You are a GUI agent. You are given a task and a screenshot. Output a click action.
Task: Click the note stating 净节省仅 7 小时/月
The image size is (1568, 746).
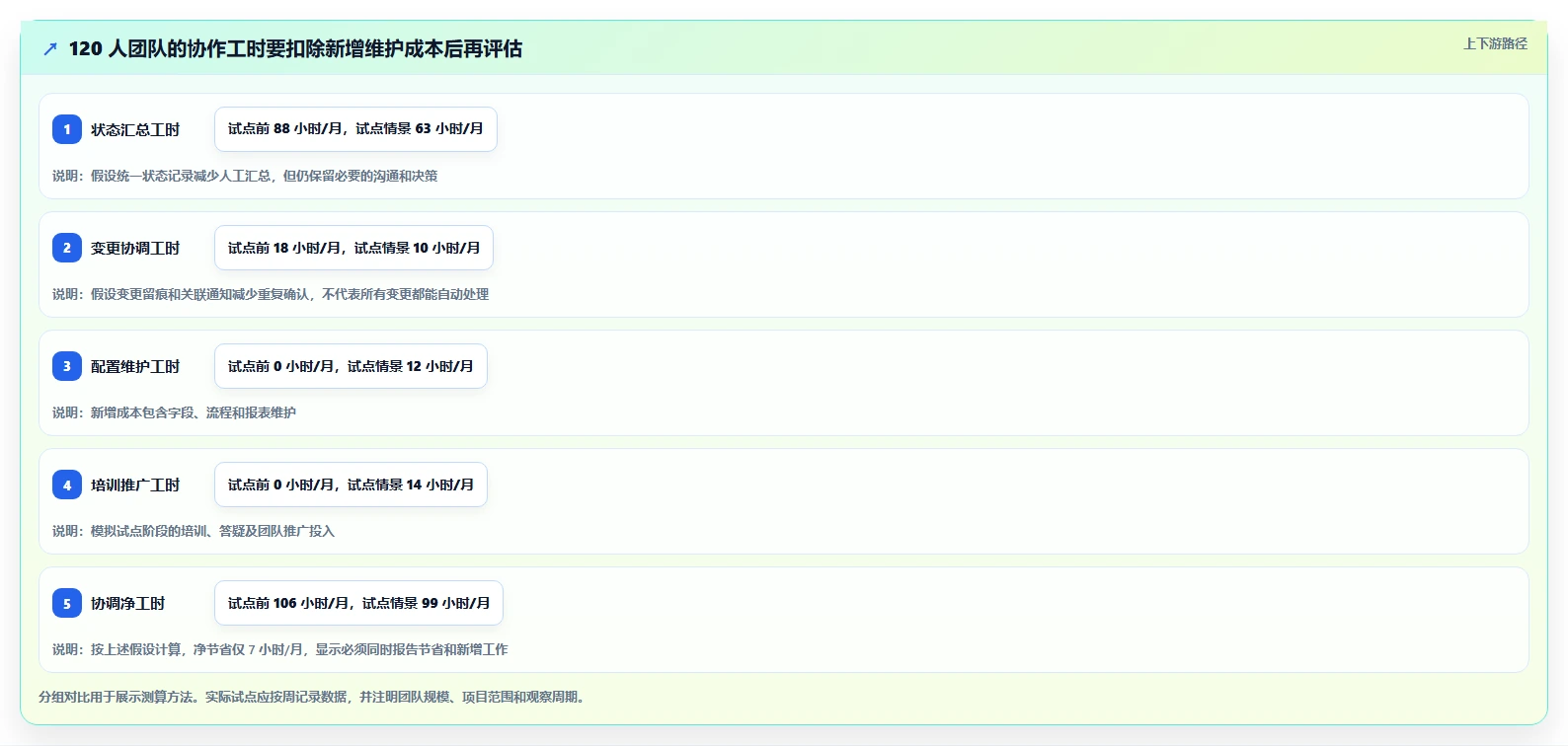[x=280, y=649]
